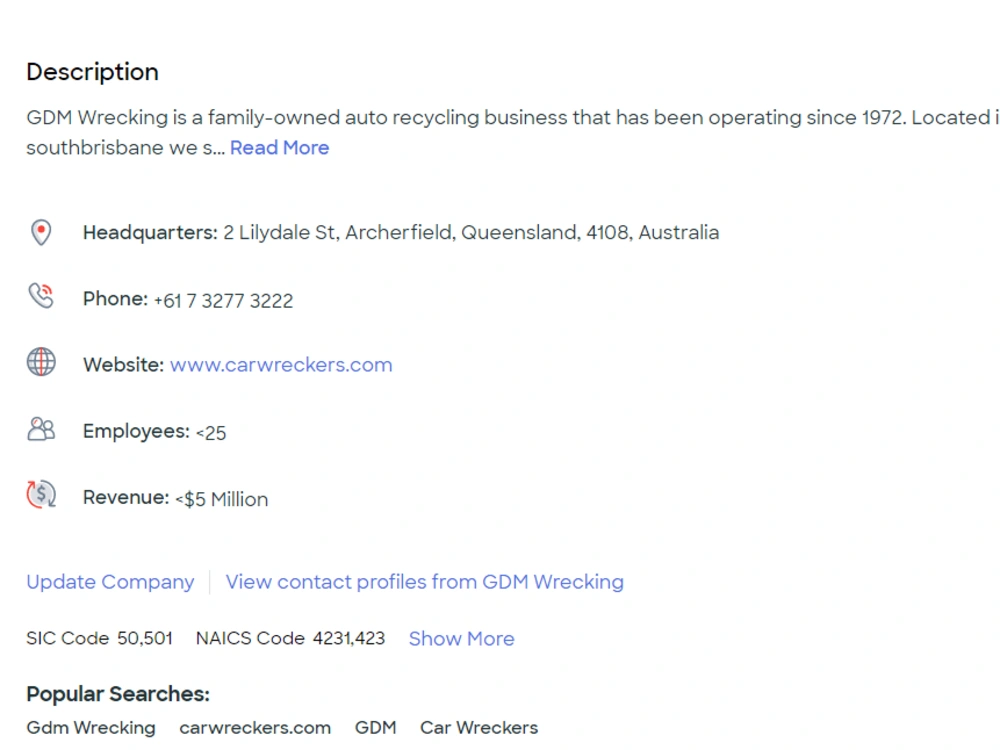Select the Car Wreckers popular search
1000x750 pixels.
tap(479, 728)
